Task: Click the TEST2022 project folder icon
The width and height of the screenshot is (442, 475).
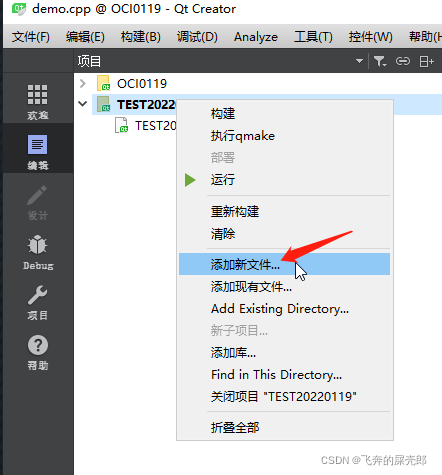Action: click(103, 104)
